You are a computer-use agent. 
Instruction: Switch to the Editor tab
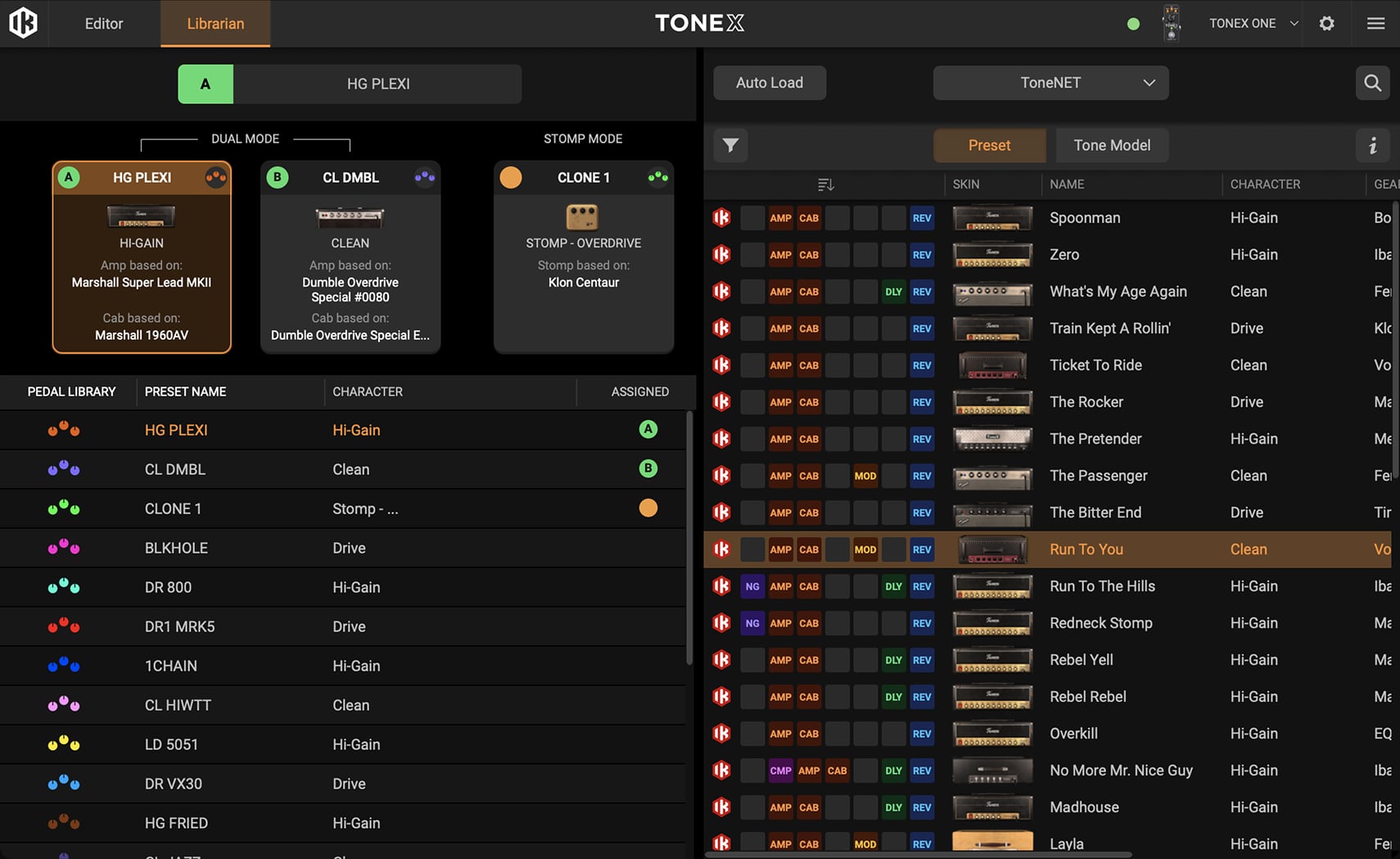coord(104,23)
